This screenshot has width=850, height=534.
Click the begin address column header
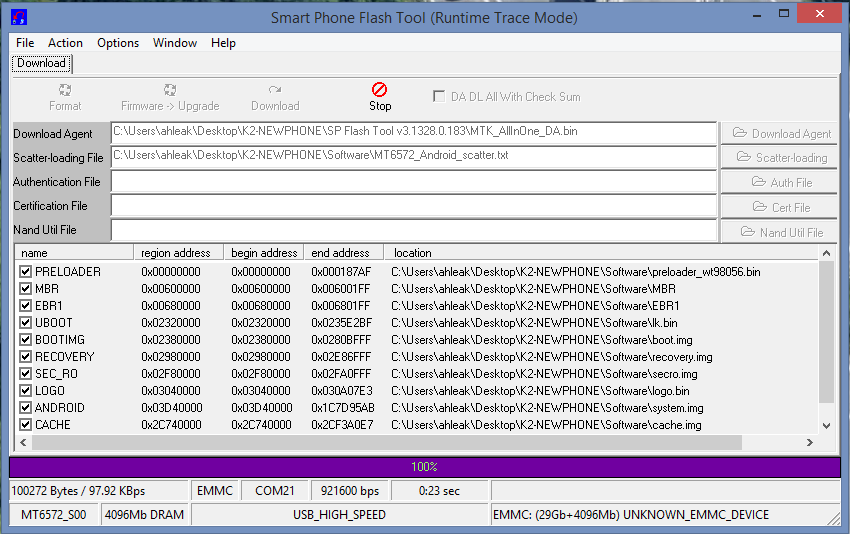264,253
